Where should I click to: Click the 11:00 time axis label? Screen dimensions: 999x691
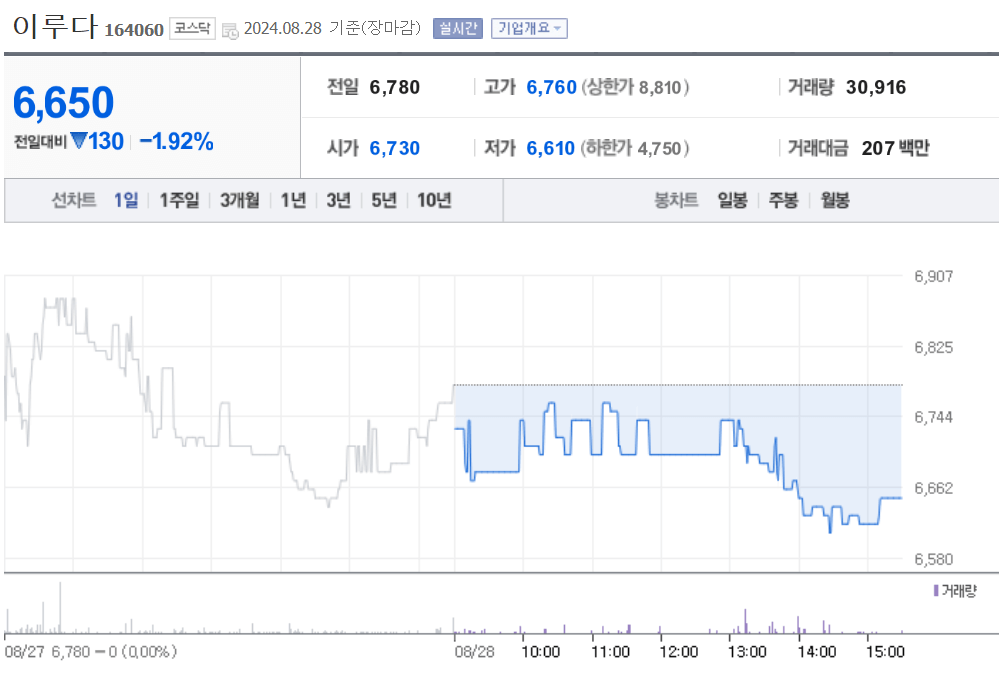point(610,652)
